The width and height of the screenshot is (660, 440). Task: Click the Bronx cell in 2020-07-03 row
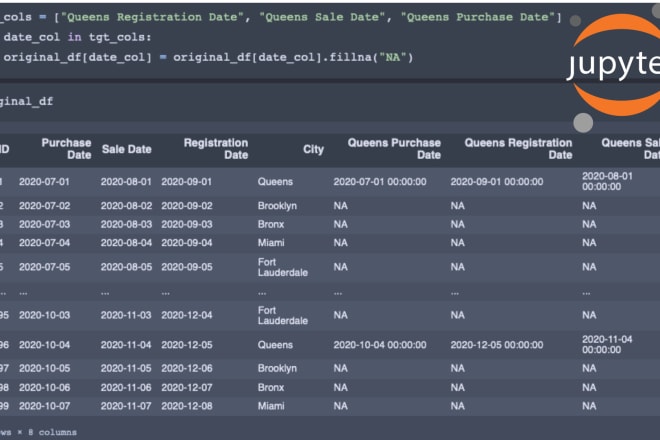[x=271, y=224]
